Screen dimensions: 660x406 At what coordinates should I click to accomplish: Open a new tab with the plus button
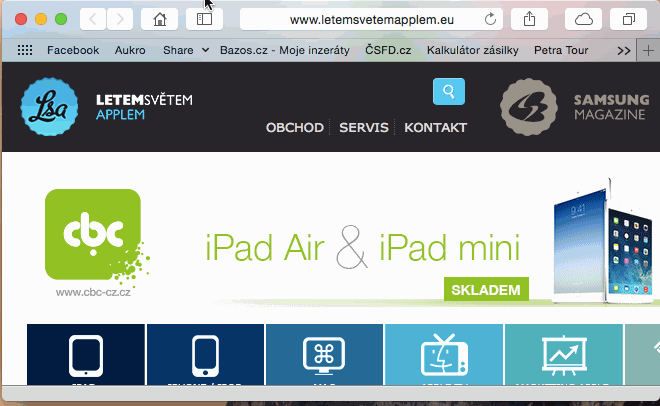point(648,50)
